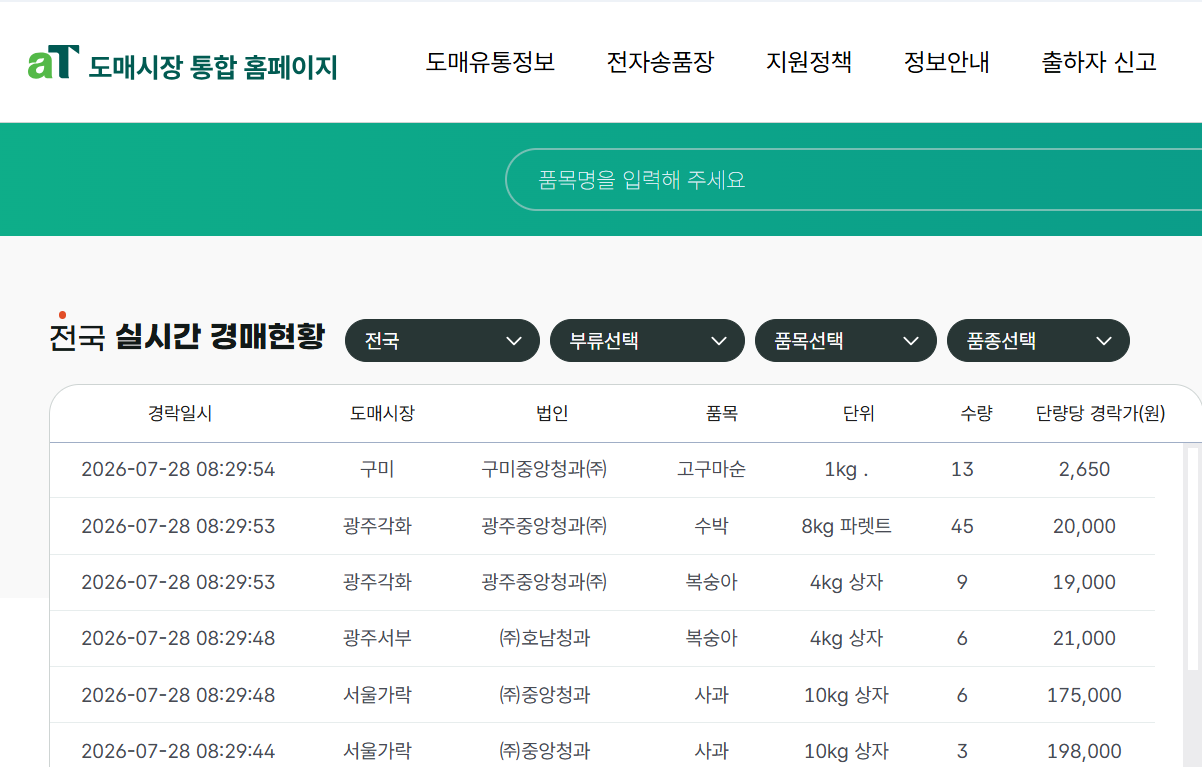Open the 도매유통정보 menu
Viewport: 1202px width, 767px height.
(490, 62)
